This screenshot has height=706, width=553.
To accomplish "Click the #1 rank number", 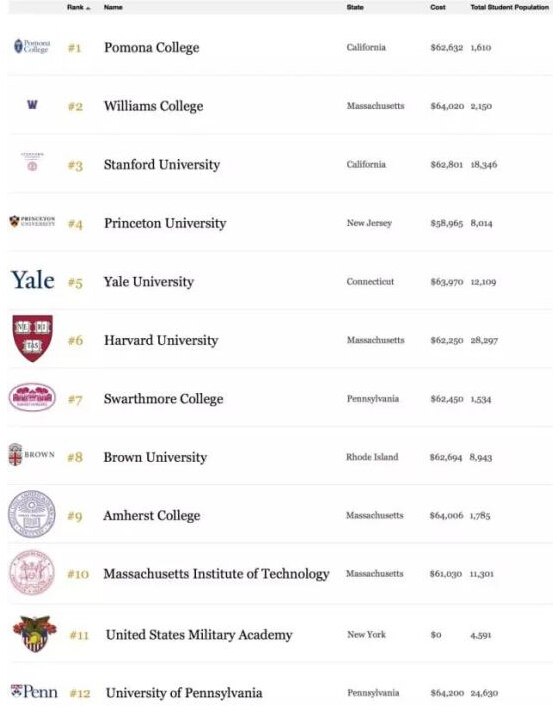I will point(74,48).
